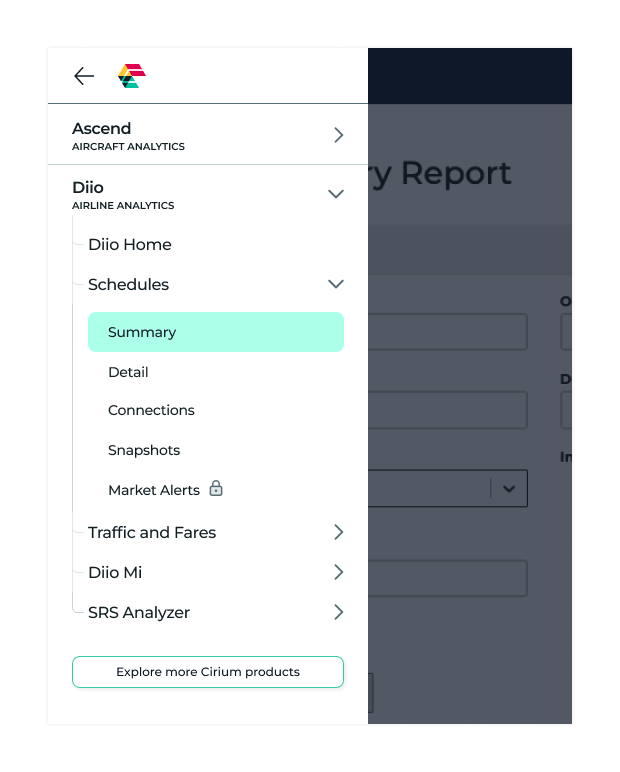The width and height of the screenshot is (620, 772).
Task: Expand the Diio Mi chevron
Action: point(338,572)
